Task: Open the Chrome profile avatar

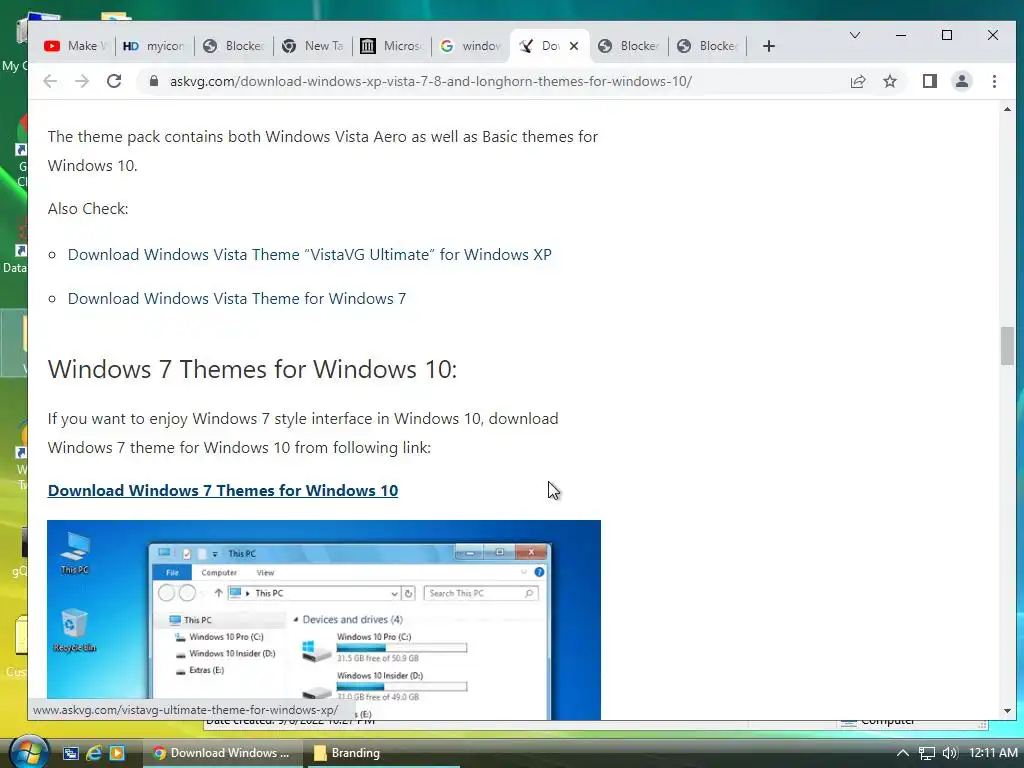Action: 961,81
